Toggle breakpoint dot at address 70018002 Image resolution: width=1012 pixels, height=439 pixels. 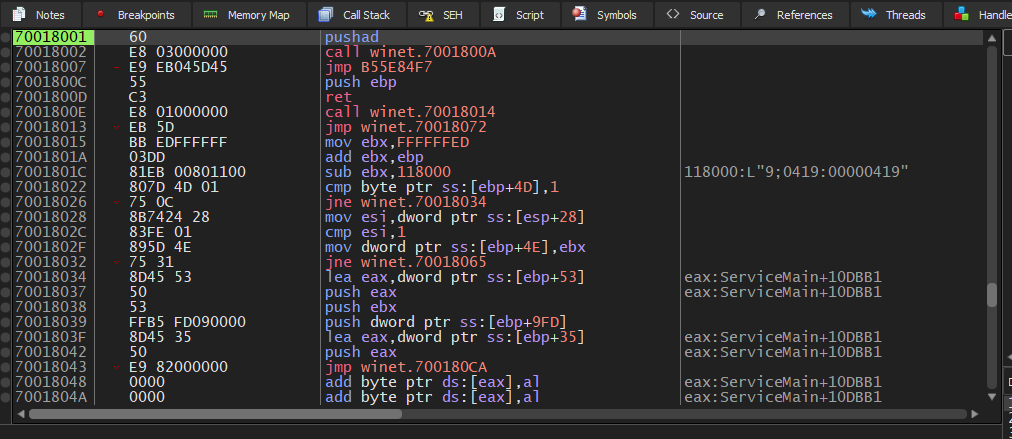click(x=6, y=51)
